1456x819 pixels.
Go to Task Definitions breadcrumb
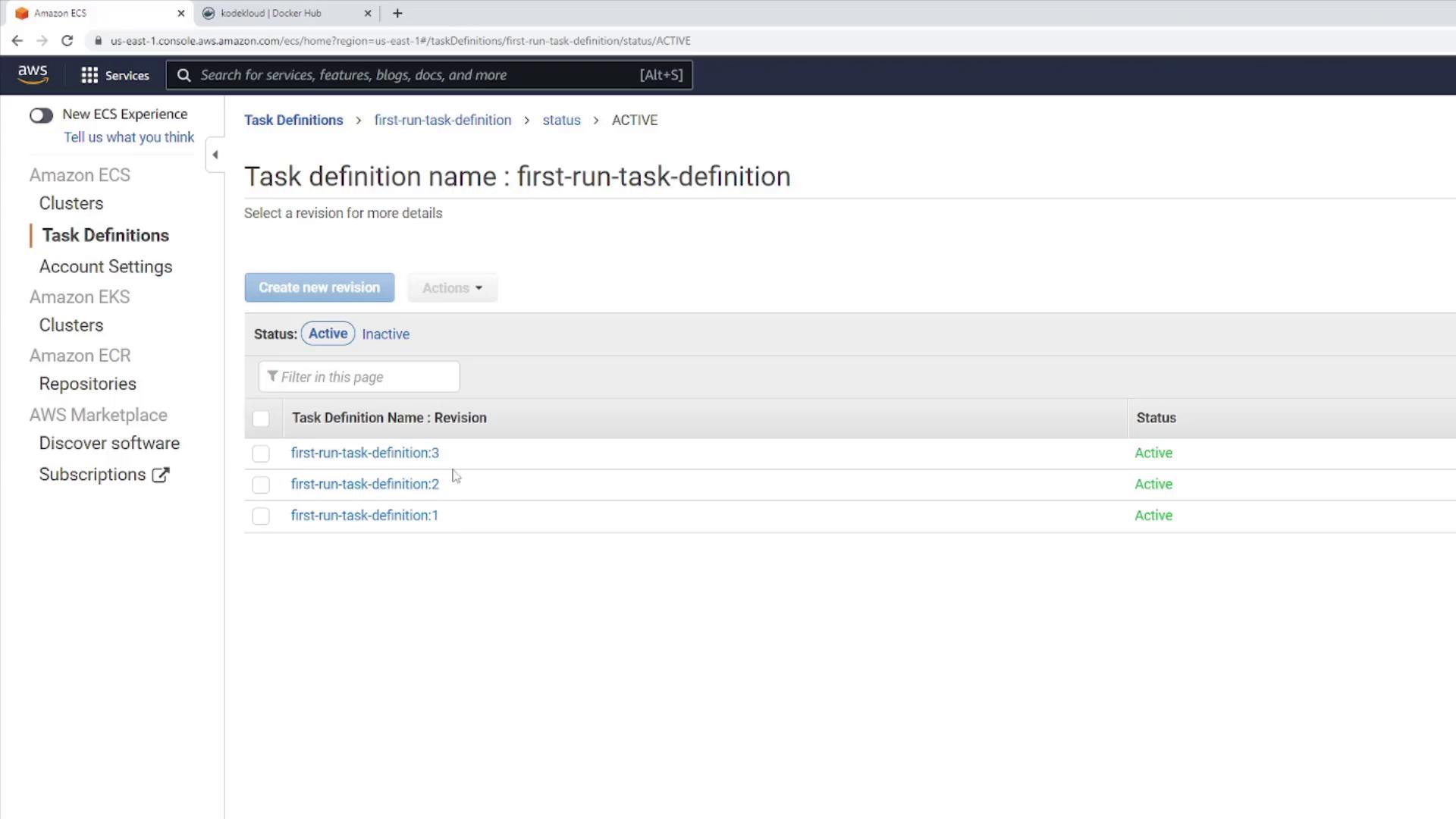(293, 120)
